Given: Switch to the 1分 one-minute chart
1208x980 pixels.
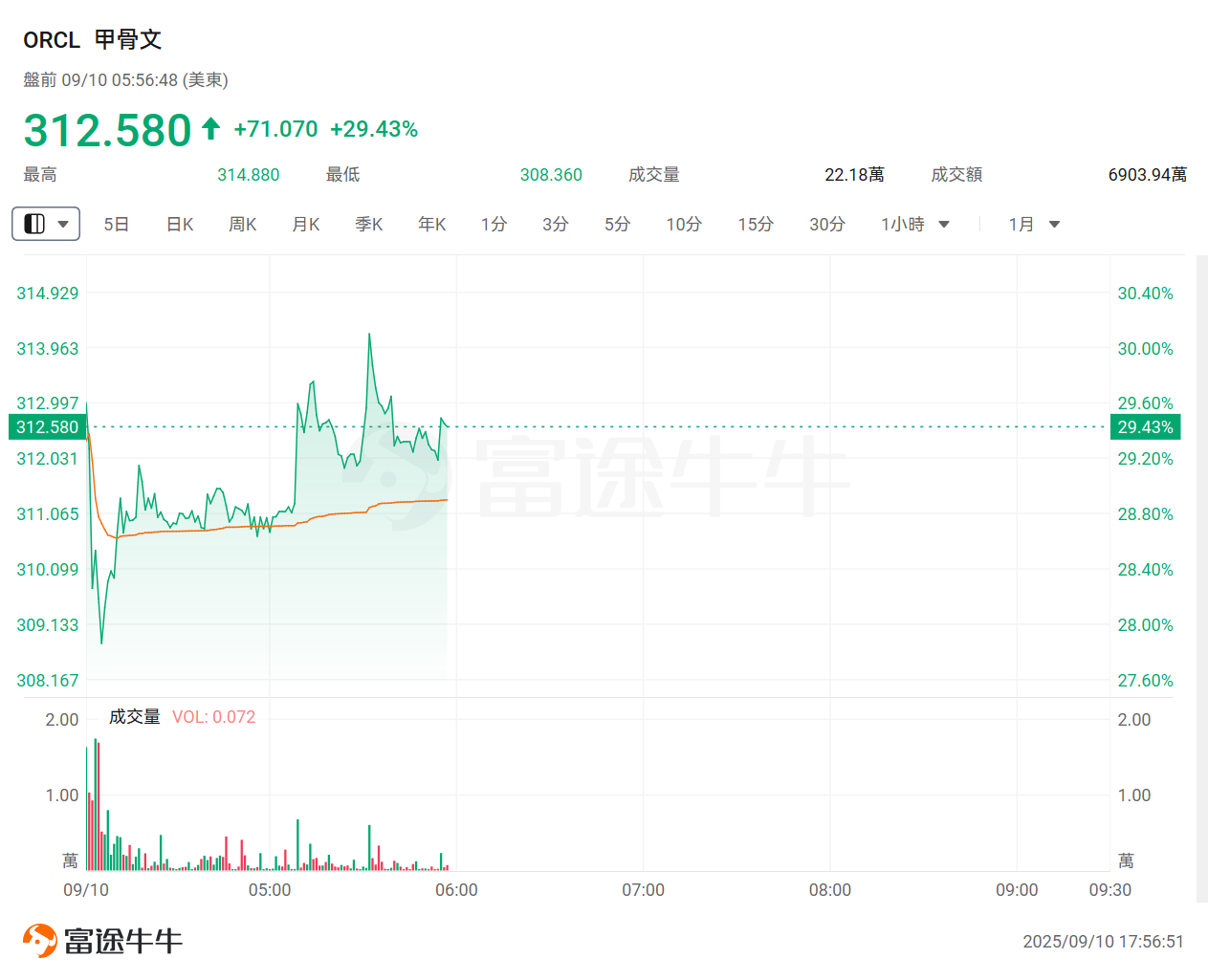Looking at the screenshot, I should (x=494, y=224).
